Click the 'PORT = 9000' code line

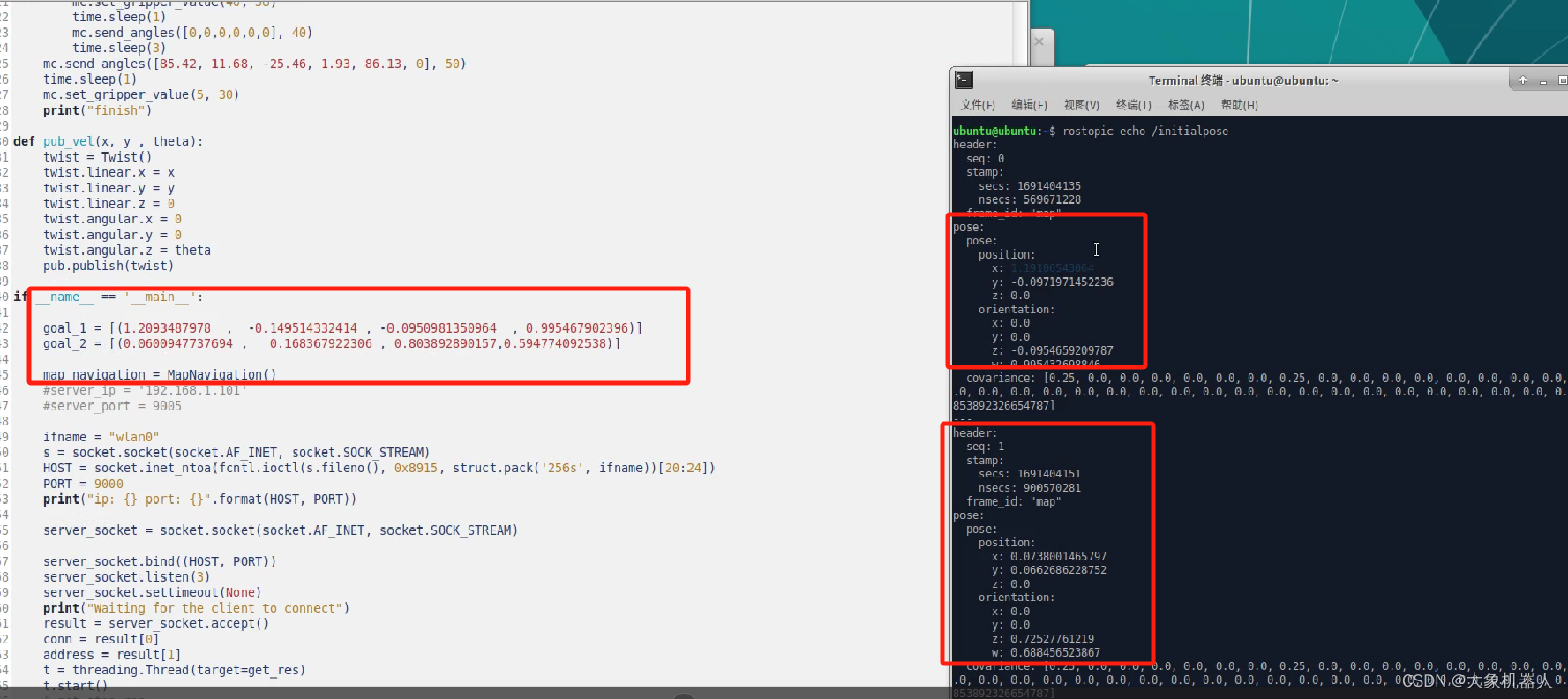click(x=83, y=484)
